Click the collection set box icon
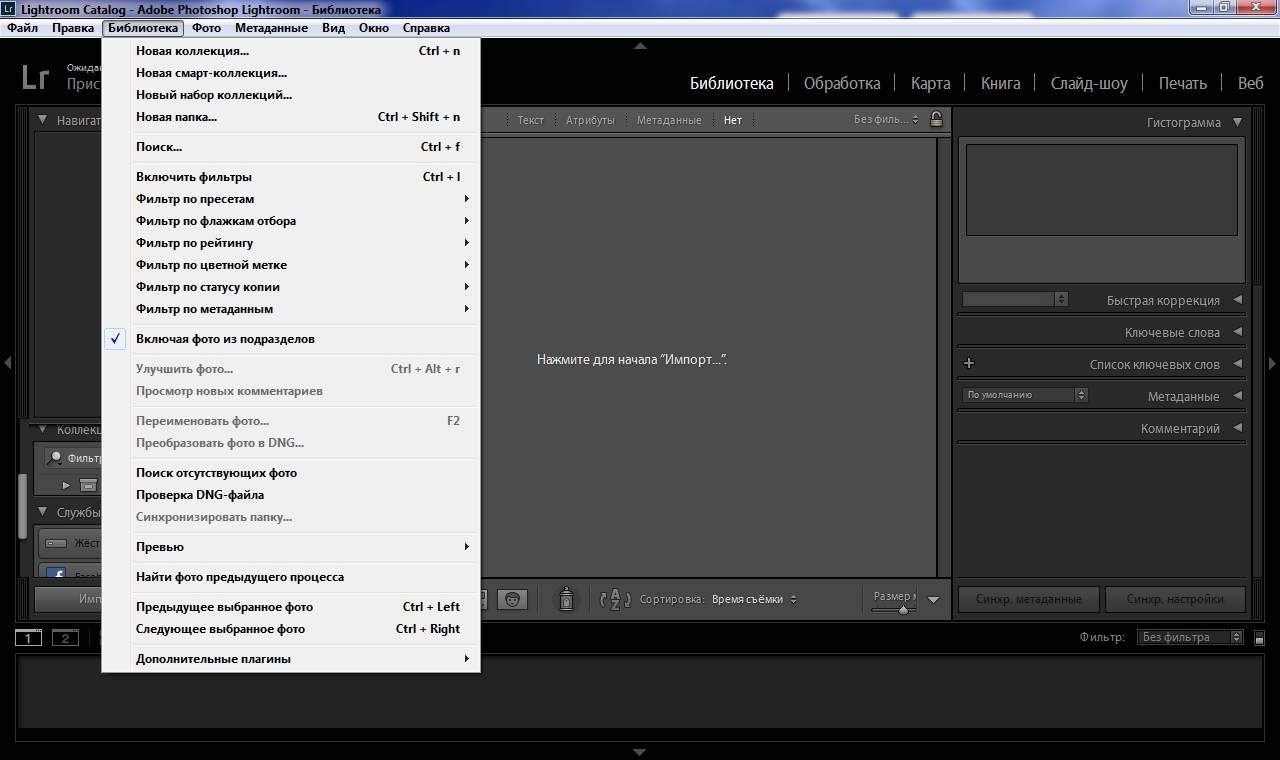The width and height of the screenshot is (1280, 760). (88, 485)
